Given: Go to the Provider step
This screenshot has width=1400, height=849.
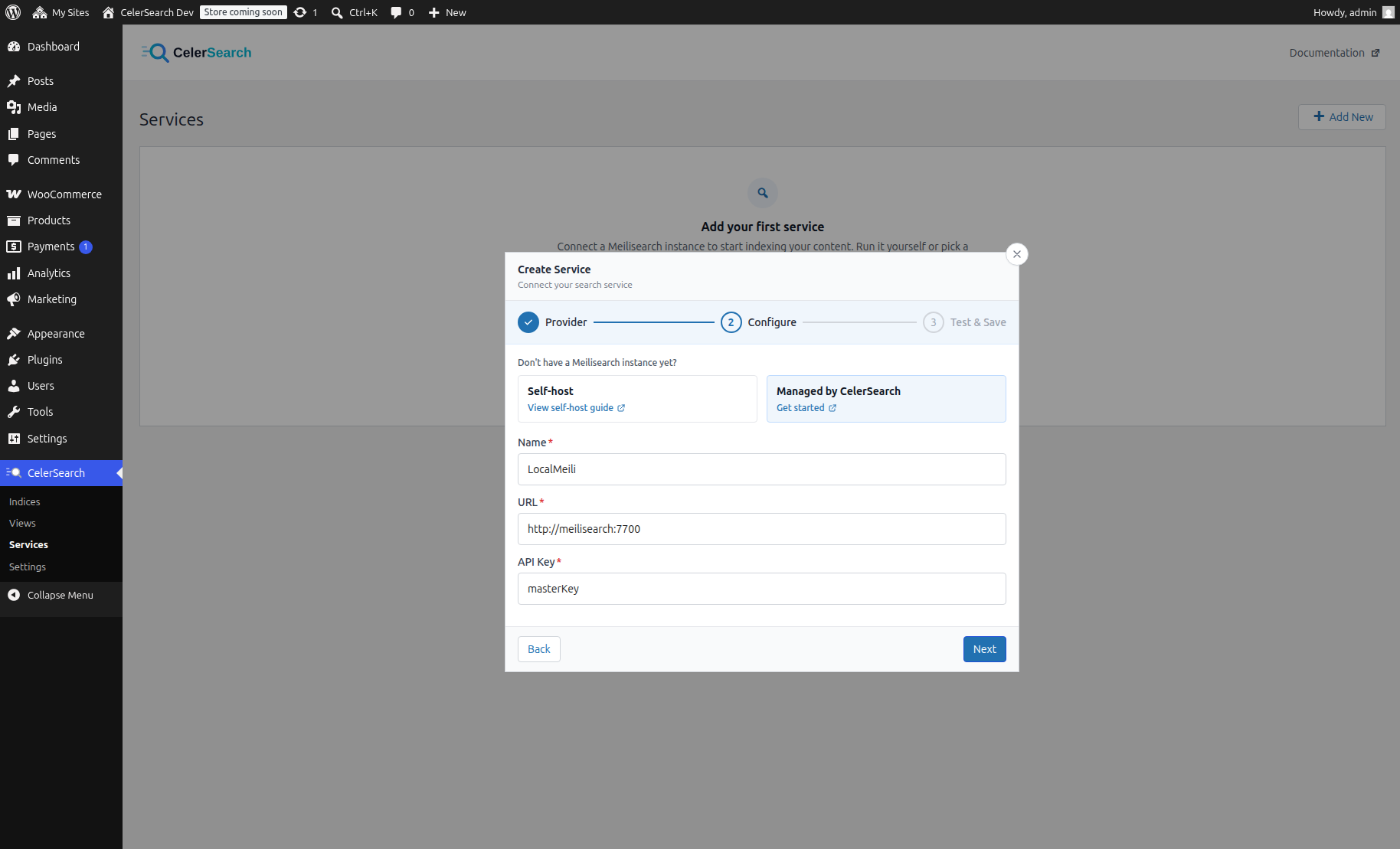Looking at the screenshot, I should 552,322.
